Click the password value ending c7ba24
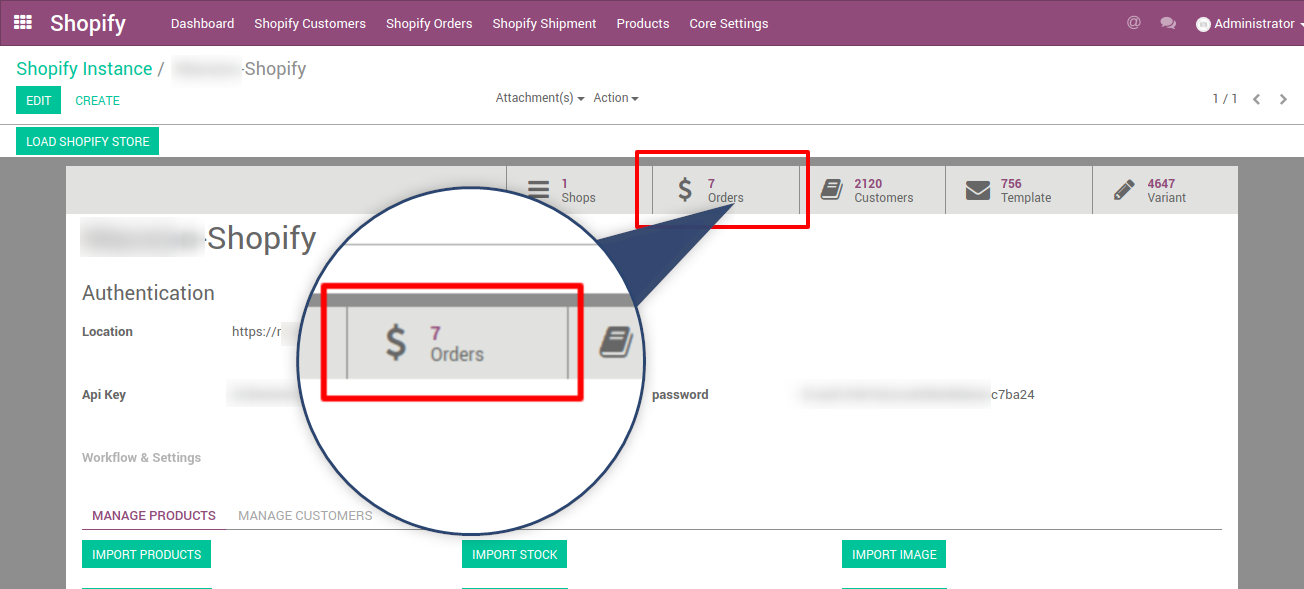Viewport: 1304px width, 589px height. [916, 395]
